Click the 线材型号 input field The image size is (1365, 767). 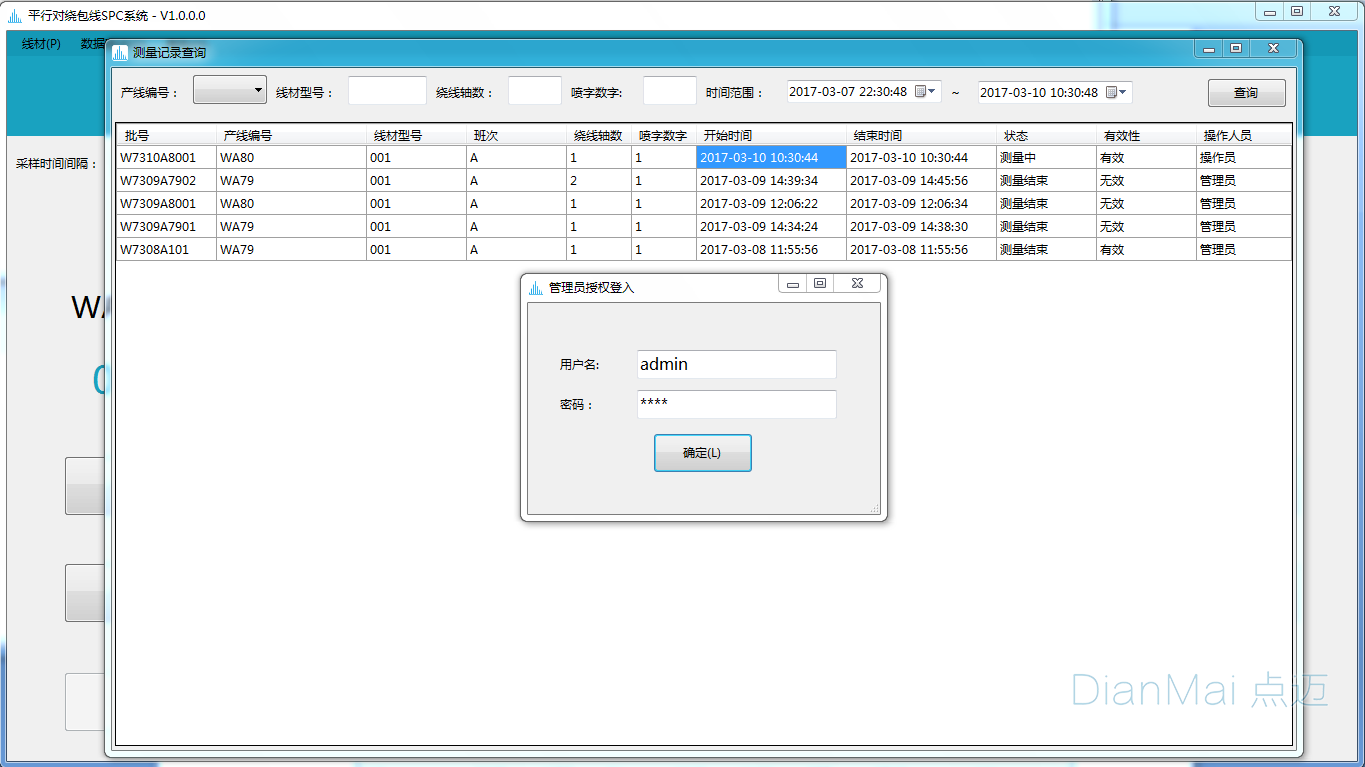click(x=387, y=91)
